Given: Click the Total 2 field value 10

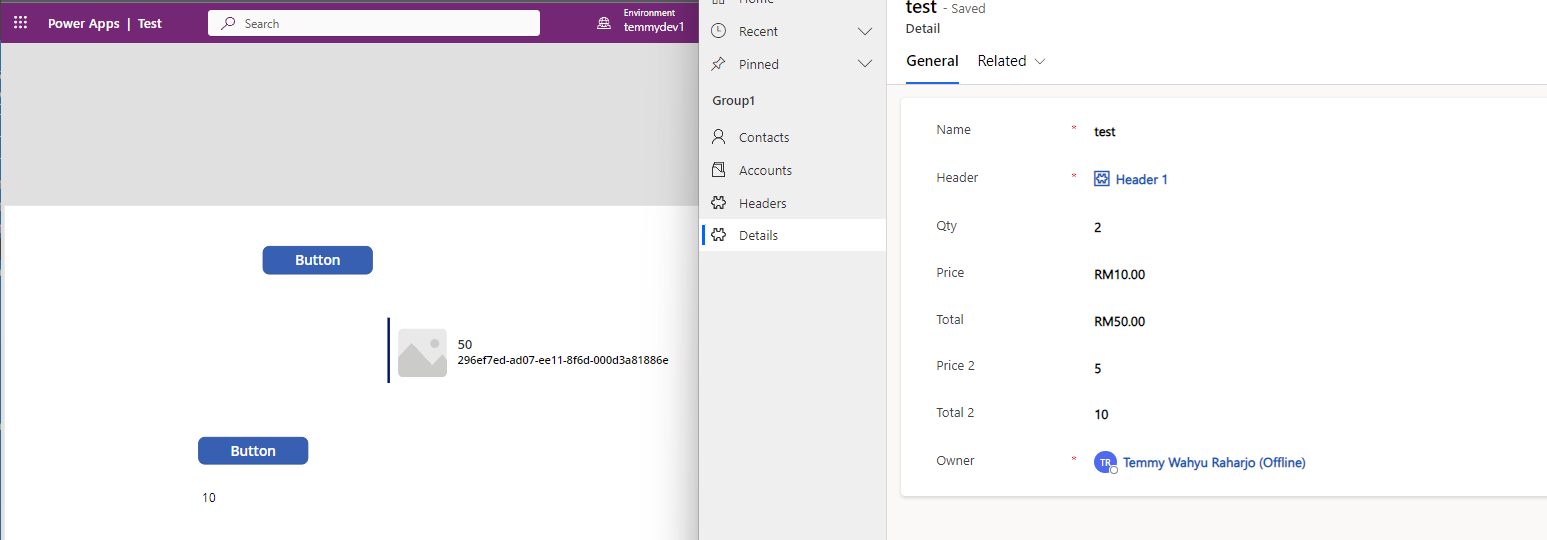Looking at the screenshot, I should [x=1101, y=415].
